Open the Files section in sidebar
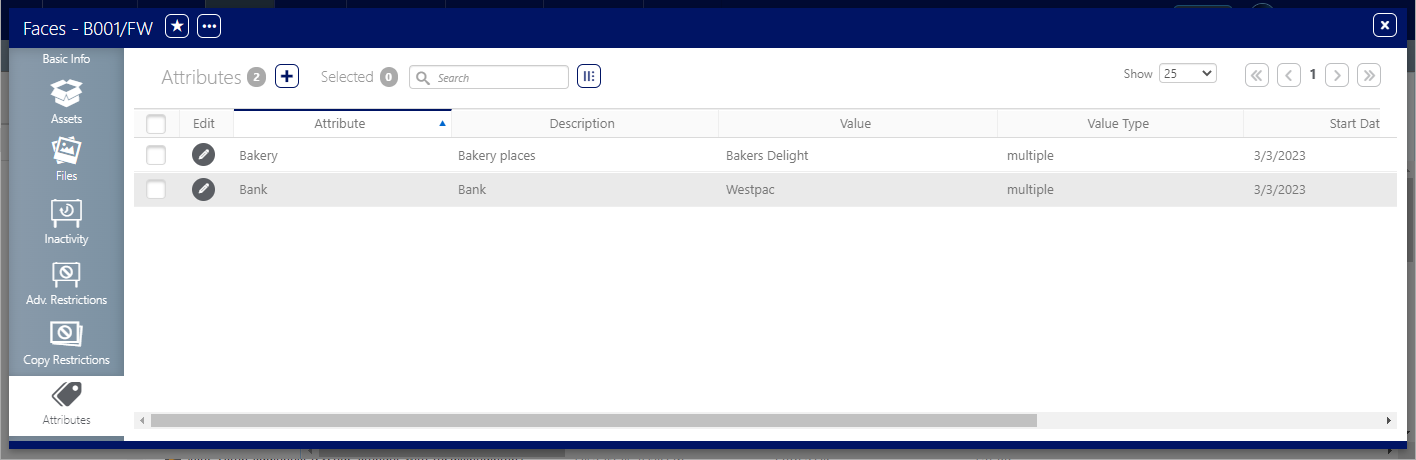The width and height of the screenshot is (1416, 460). 66,160
